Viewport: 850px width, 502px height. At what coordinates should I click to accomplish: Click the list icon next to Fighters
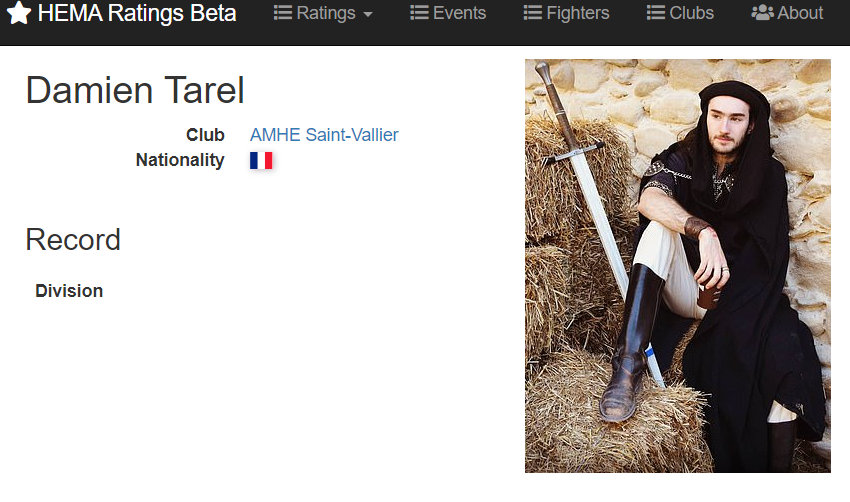pos(533,13)
